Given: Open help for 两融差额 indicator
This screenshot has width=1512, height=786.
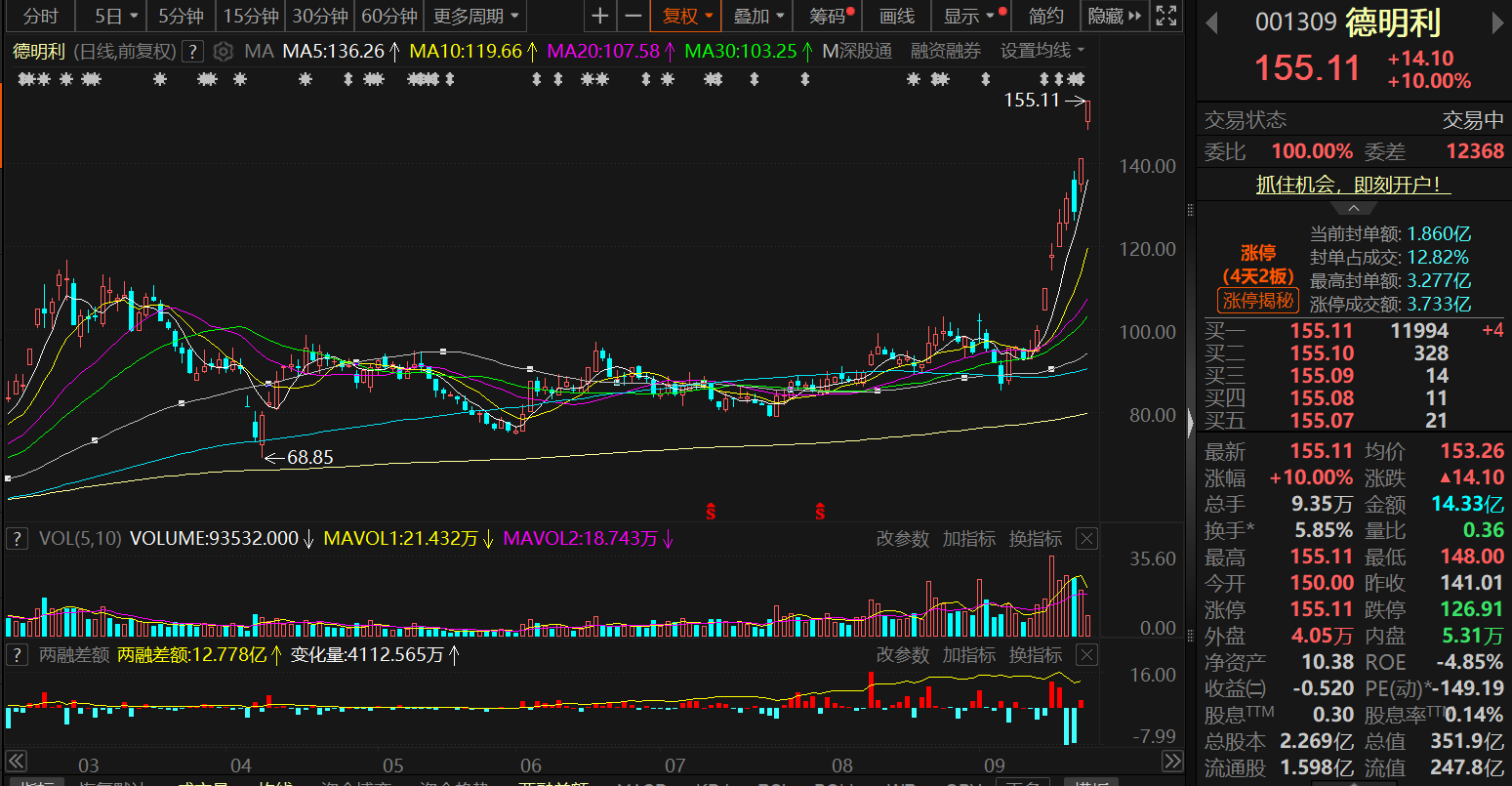Looking at the screenshot, I should 17,655.
